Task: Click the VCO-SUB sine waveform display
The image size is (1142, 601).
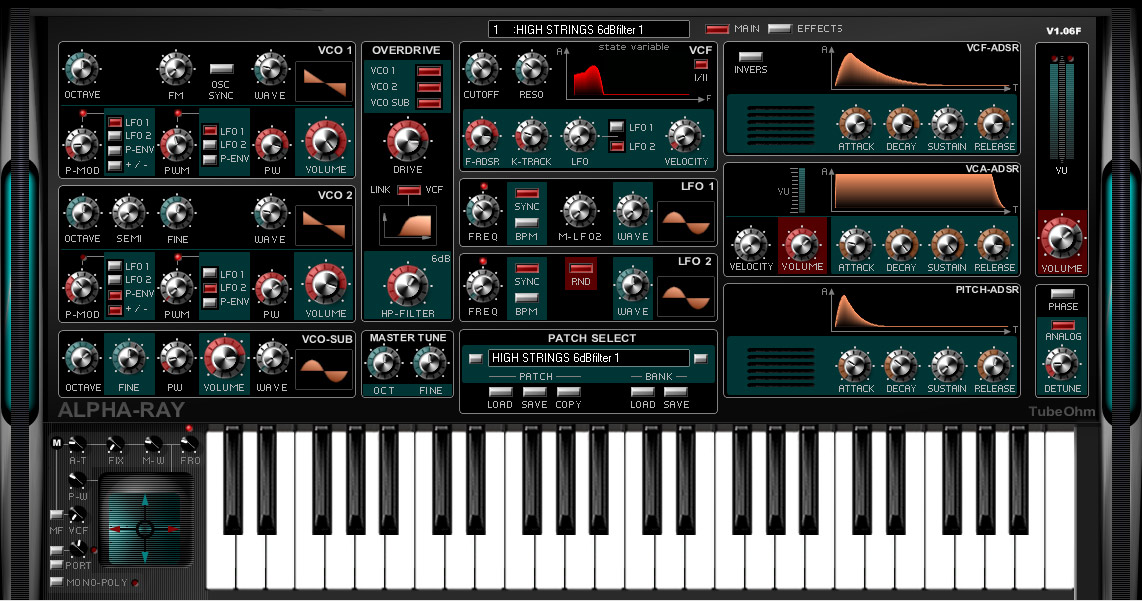Action: (324, 370)
